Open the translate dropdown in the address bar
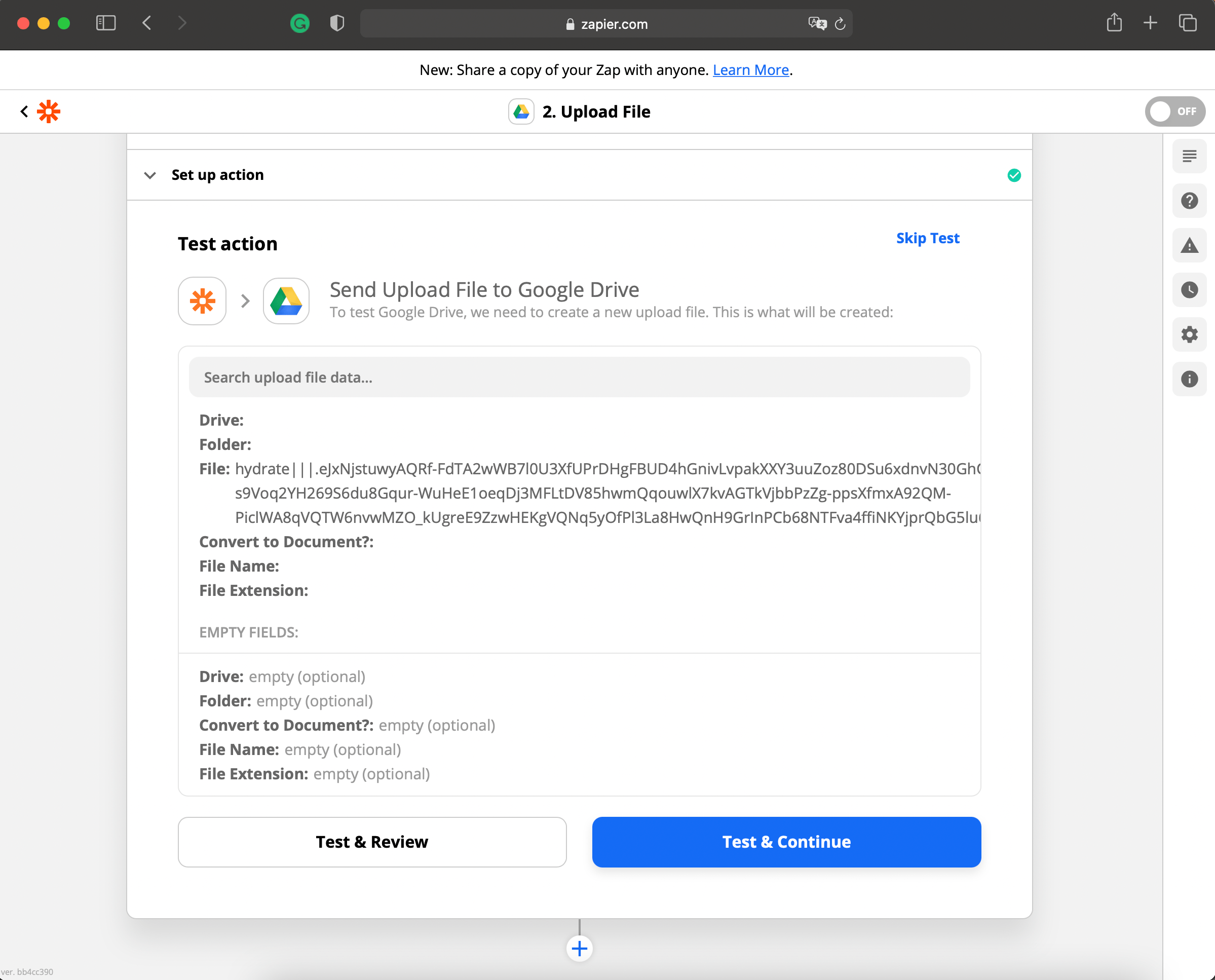The width and height of the screenshot is (1215, 980). [817, 23]
